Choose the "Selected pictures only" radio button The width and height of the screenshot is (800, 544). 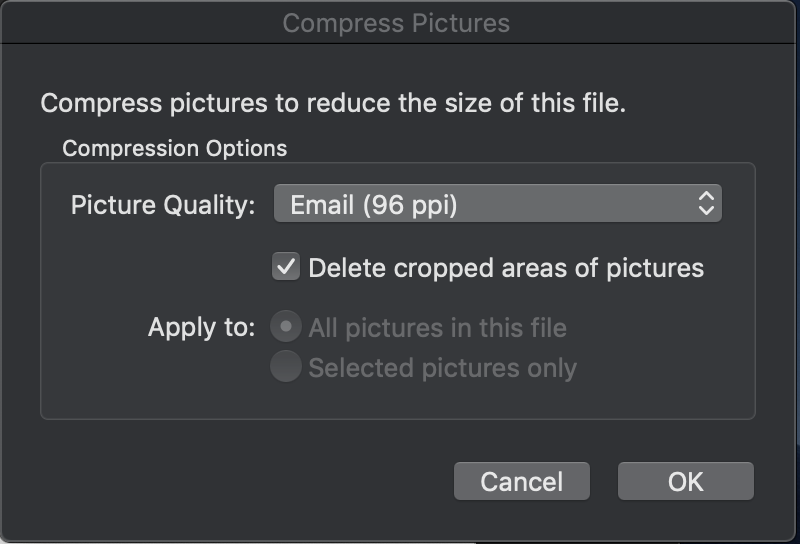tap(286, 367)
